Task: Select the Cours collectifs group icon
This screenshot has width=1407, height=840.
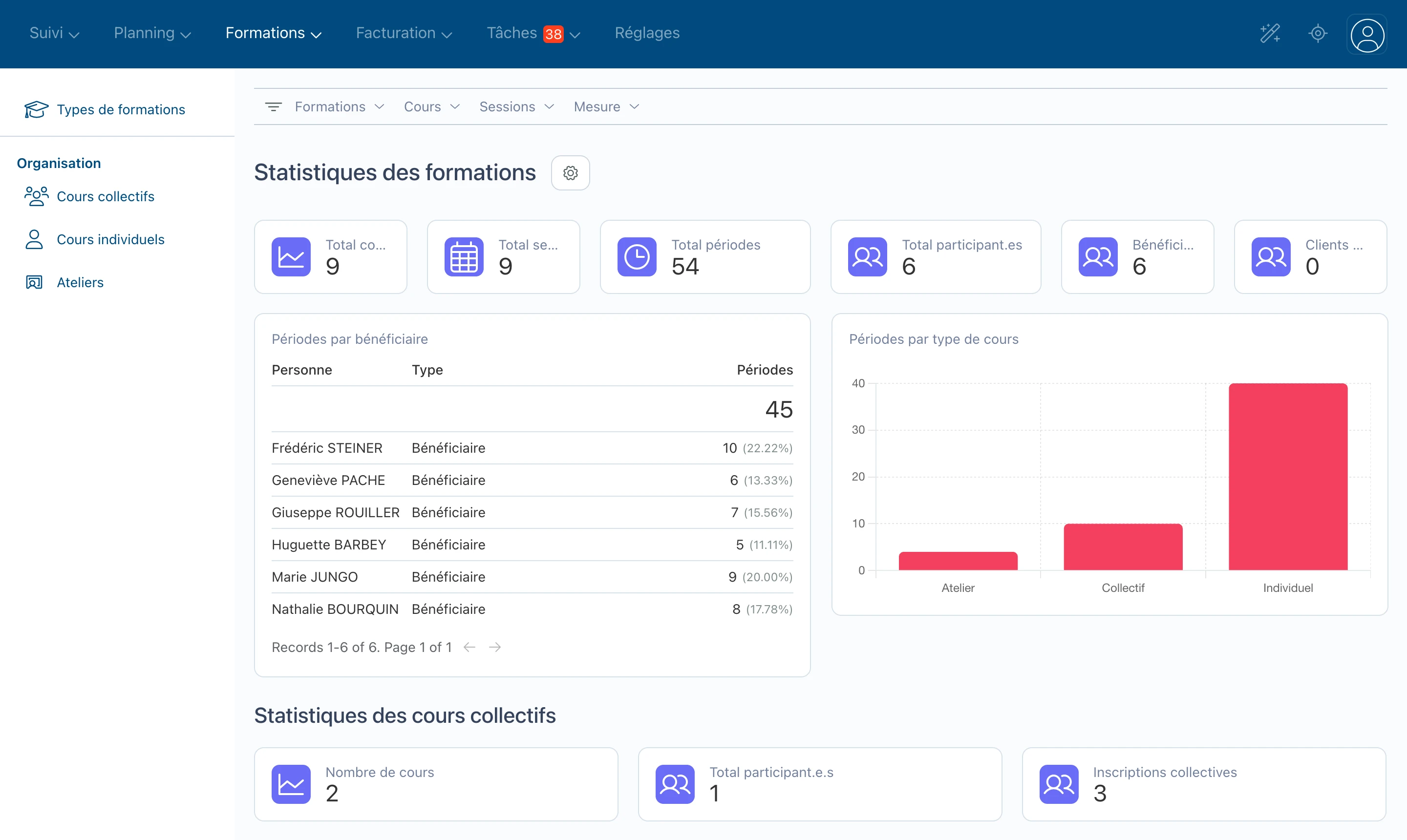Action: (x=35, y=196)
